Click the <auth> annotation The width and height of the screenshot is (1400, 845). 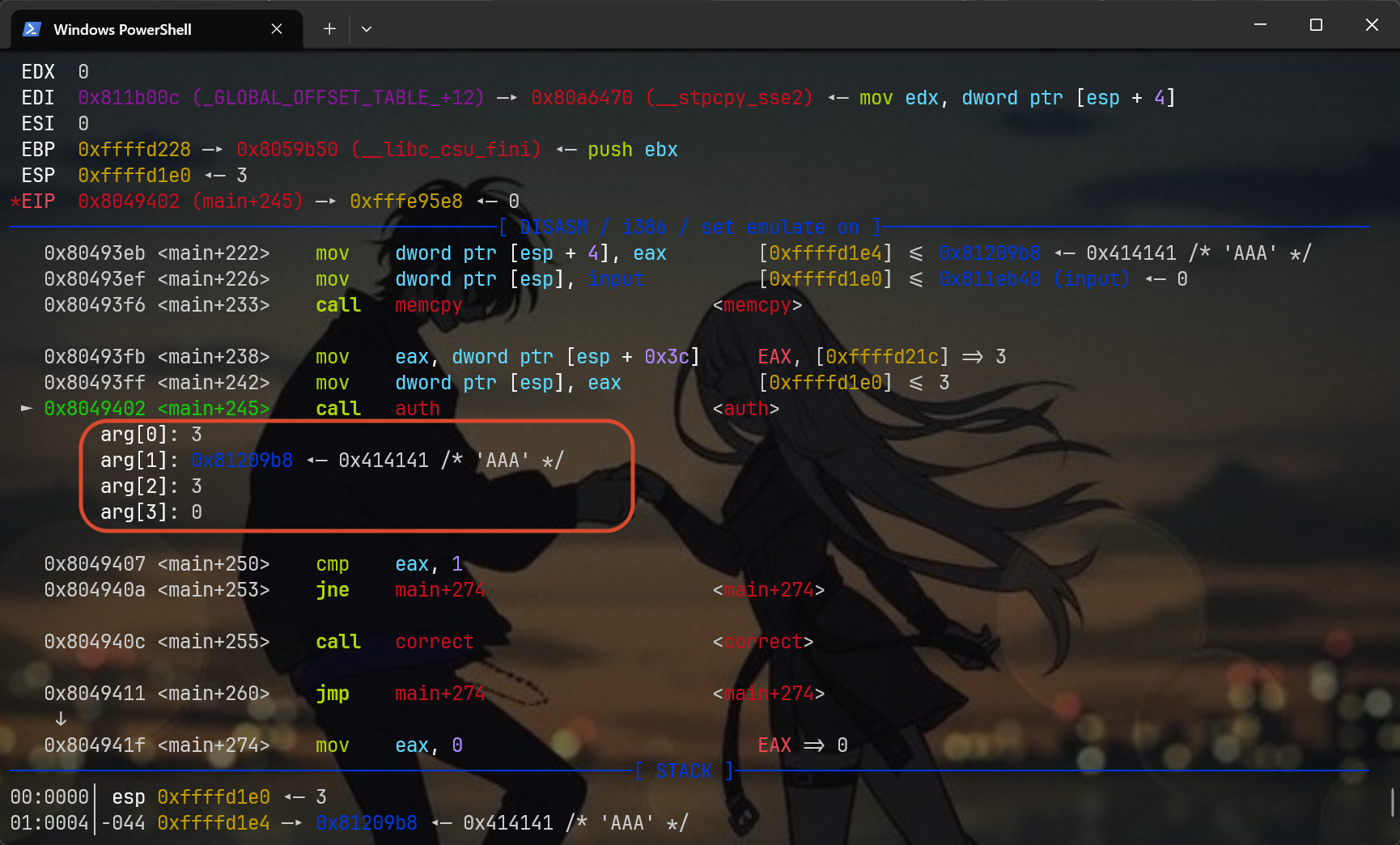(746, 409)
